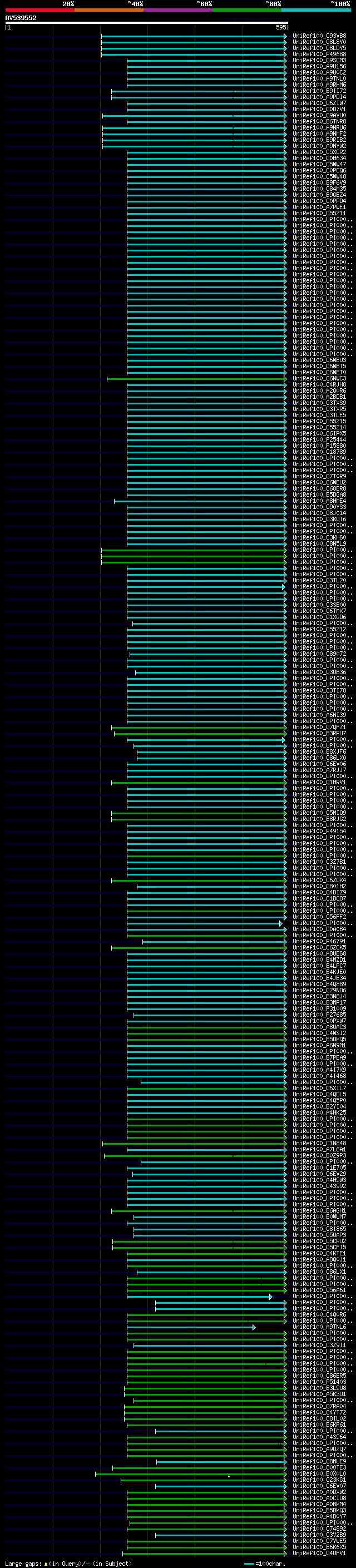Click the UniRef100_Q90YS3 hit label
Viewport: 356px width, 1568px height.
click(x=319, y=507)
